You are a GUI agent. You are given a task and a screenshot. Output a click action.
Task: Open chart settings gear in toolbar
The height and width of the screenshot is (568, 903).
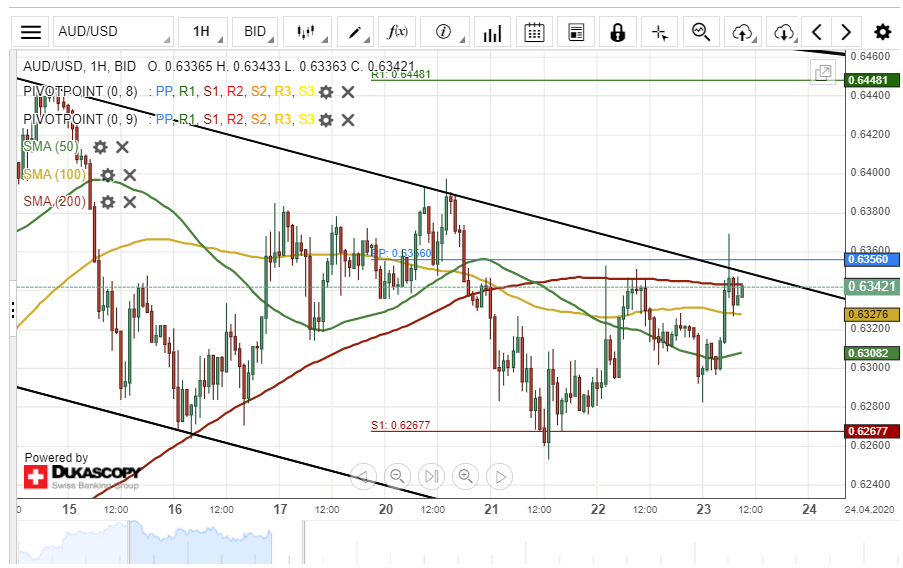(882, 32)
